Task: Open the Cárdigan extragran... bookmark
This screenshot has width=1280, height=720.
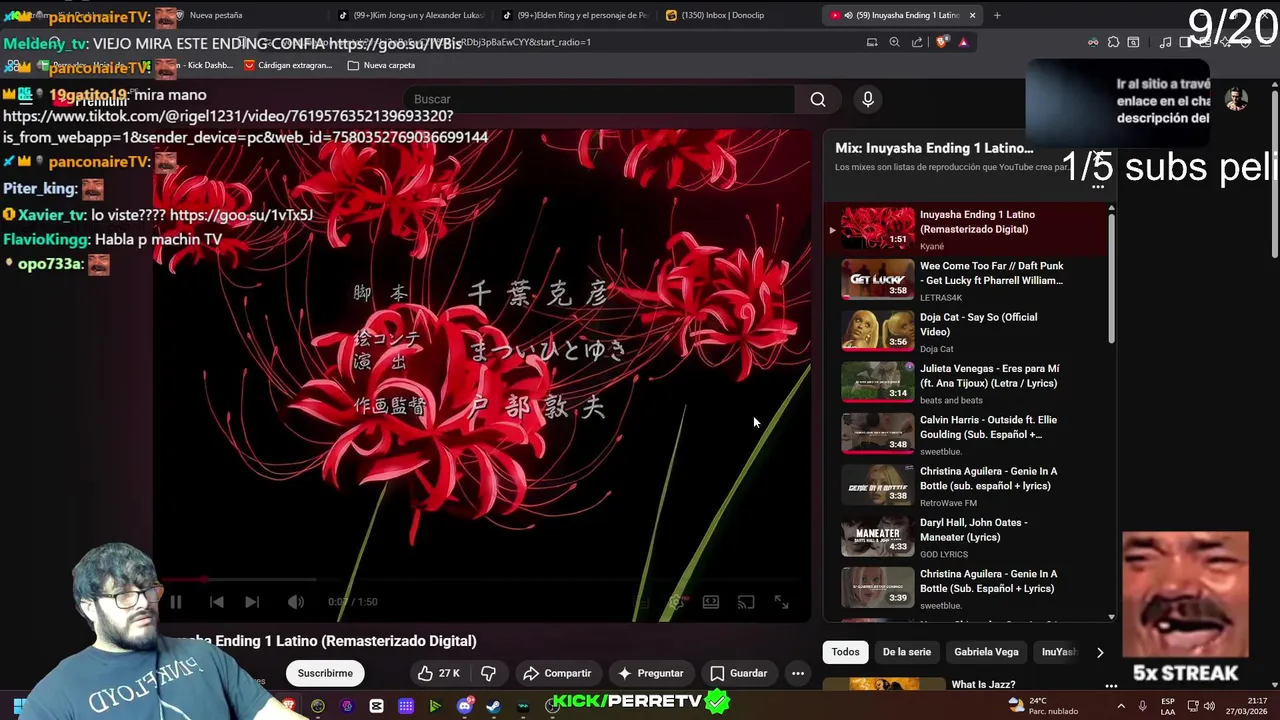Action: pos(288,65)
